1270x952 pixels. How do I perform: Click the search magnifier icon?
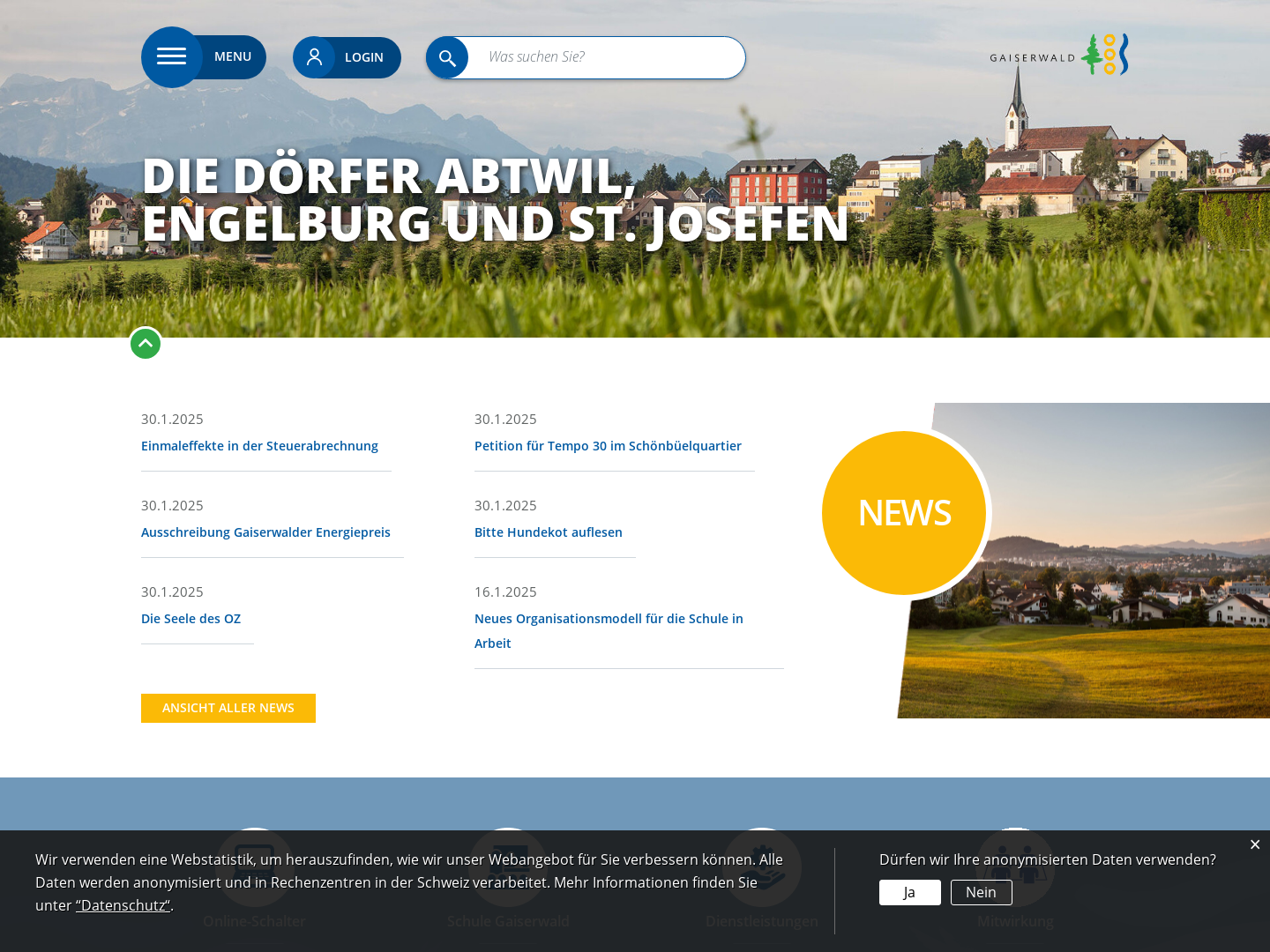(x=447, y=57)
